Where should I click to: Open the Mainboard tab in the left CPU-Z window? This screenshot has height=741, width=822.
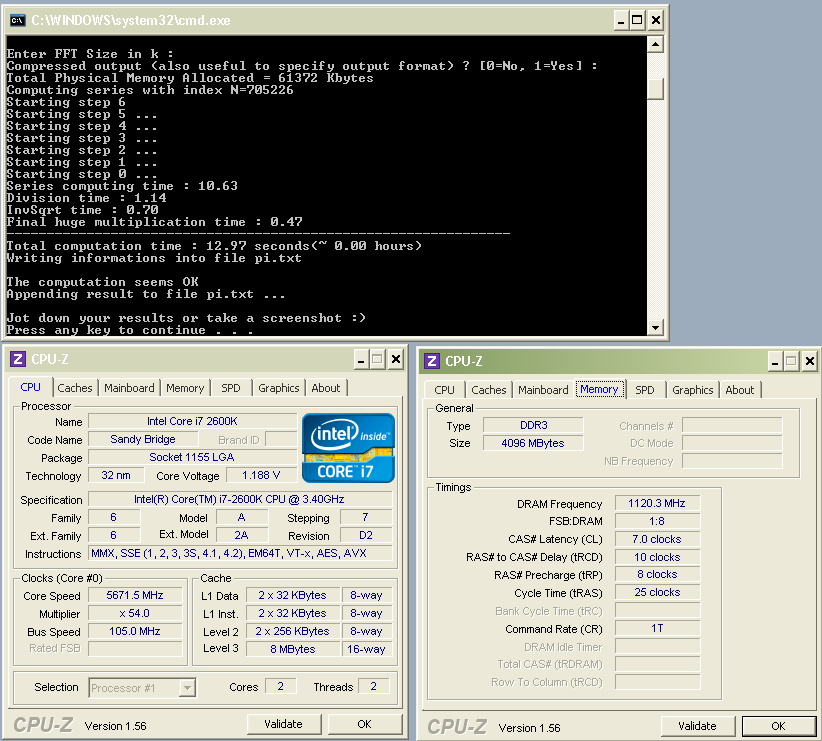[x=129, y=388]
